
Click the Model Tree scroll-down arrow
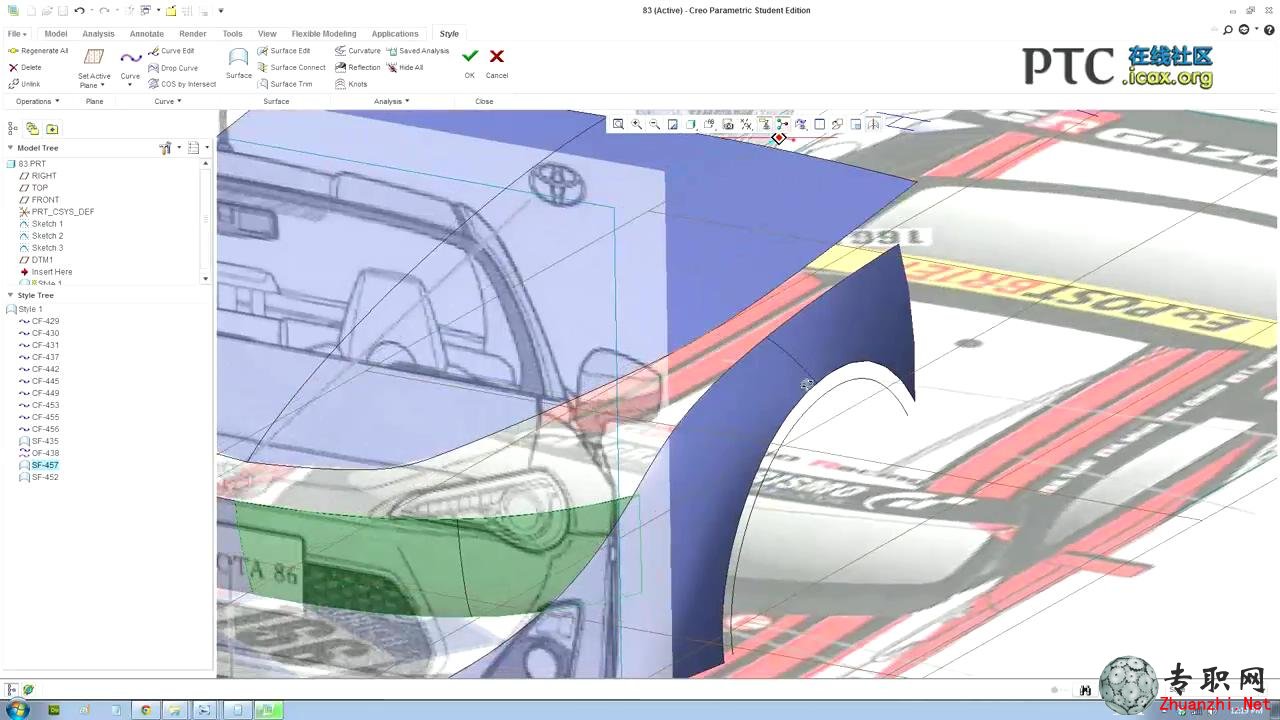click(x=206, y=279)
